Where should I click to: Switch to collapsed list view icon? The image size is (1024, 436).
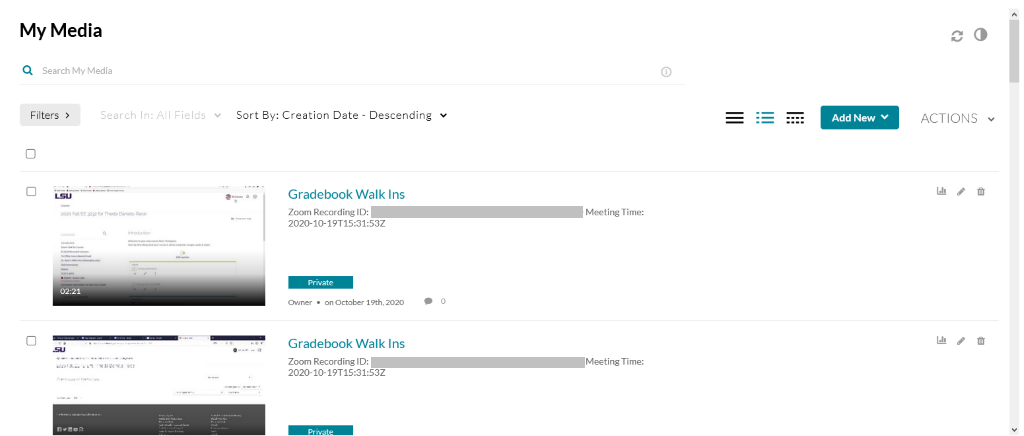[x=735, y=118]
